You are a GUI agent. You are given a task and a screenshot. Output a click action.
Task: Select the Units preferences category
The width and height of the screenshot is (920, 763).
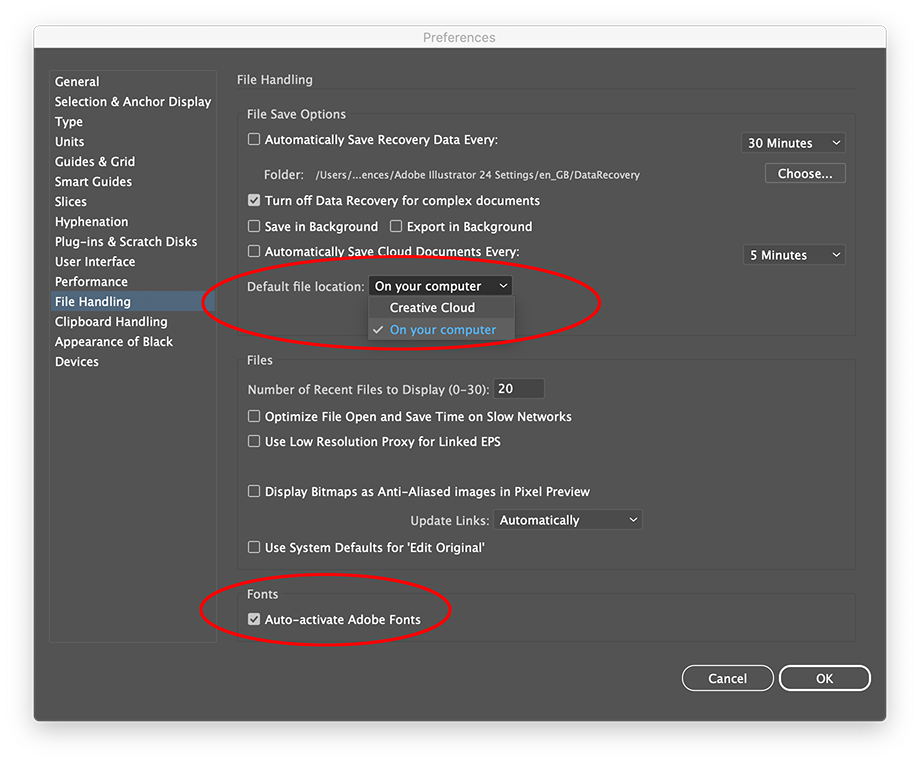(x=69, y=141)
